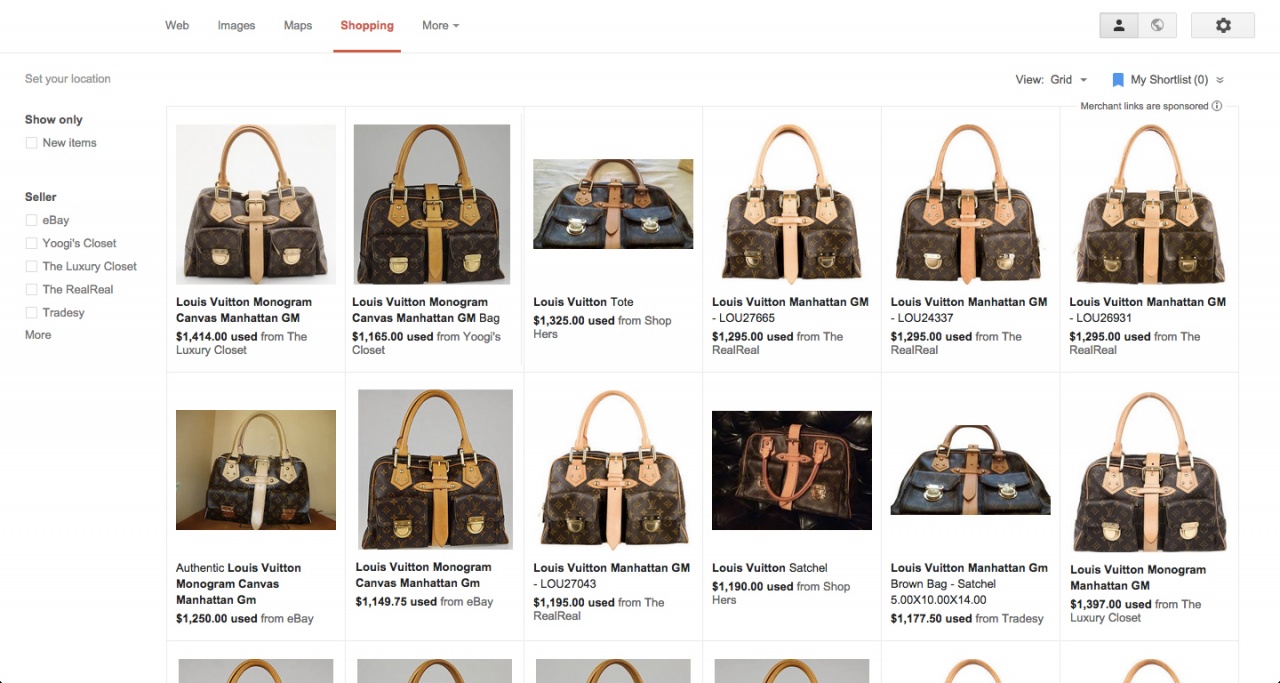This screenshot has width=1280, height=683.
Task: Open the More dropdown in top navigation
Action: pyautogui.click(x=440, y=26)
